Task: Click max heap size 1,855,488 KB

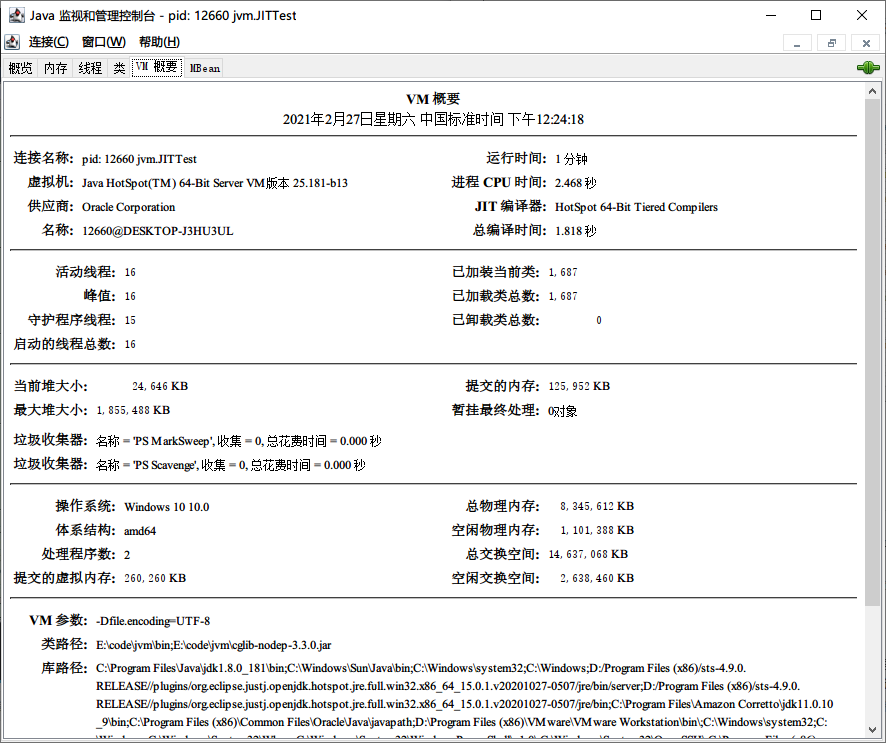Action: tap(133, 410)
